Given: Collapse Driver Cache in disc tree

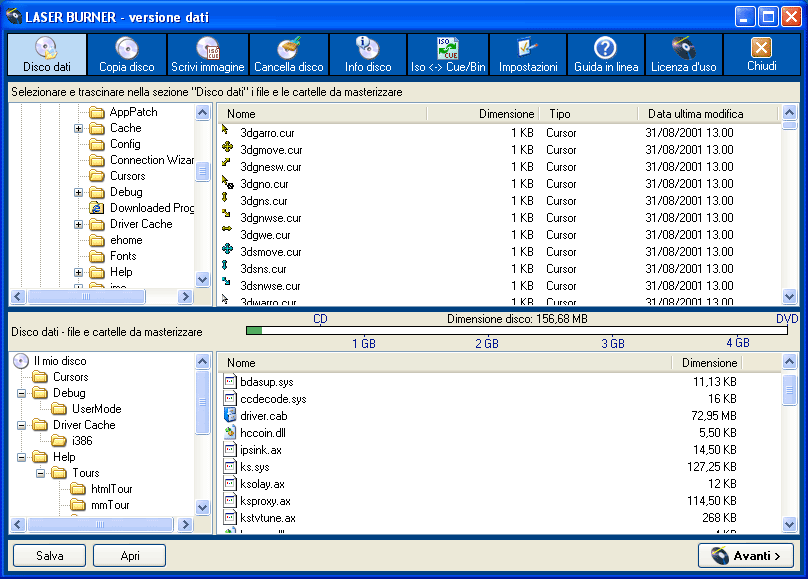Looking at the screenshot, I should click(22, 425).
